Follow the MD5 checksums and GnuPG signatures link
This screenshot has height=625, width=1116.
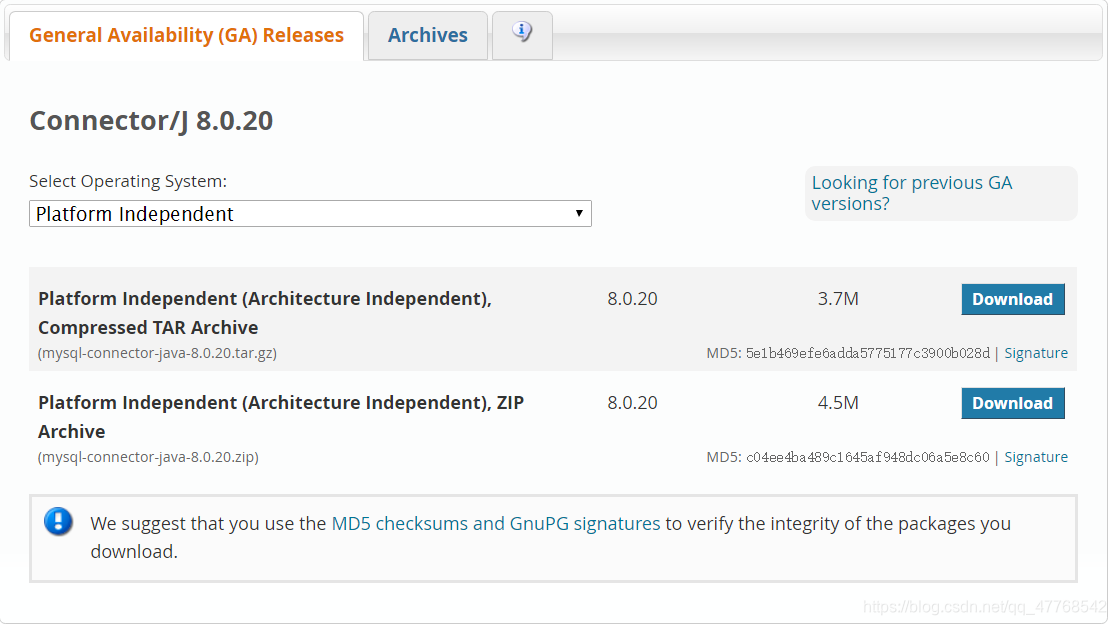(496, 523)
